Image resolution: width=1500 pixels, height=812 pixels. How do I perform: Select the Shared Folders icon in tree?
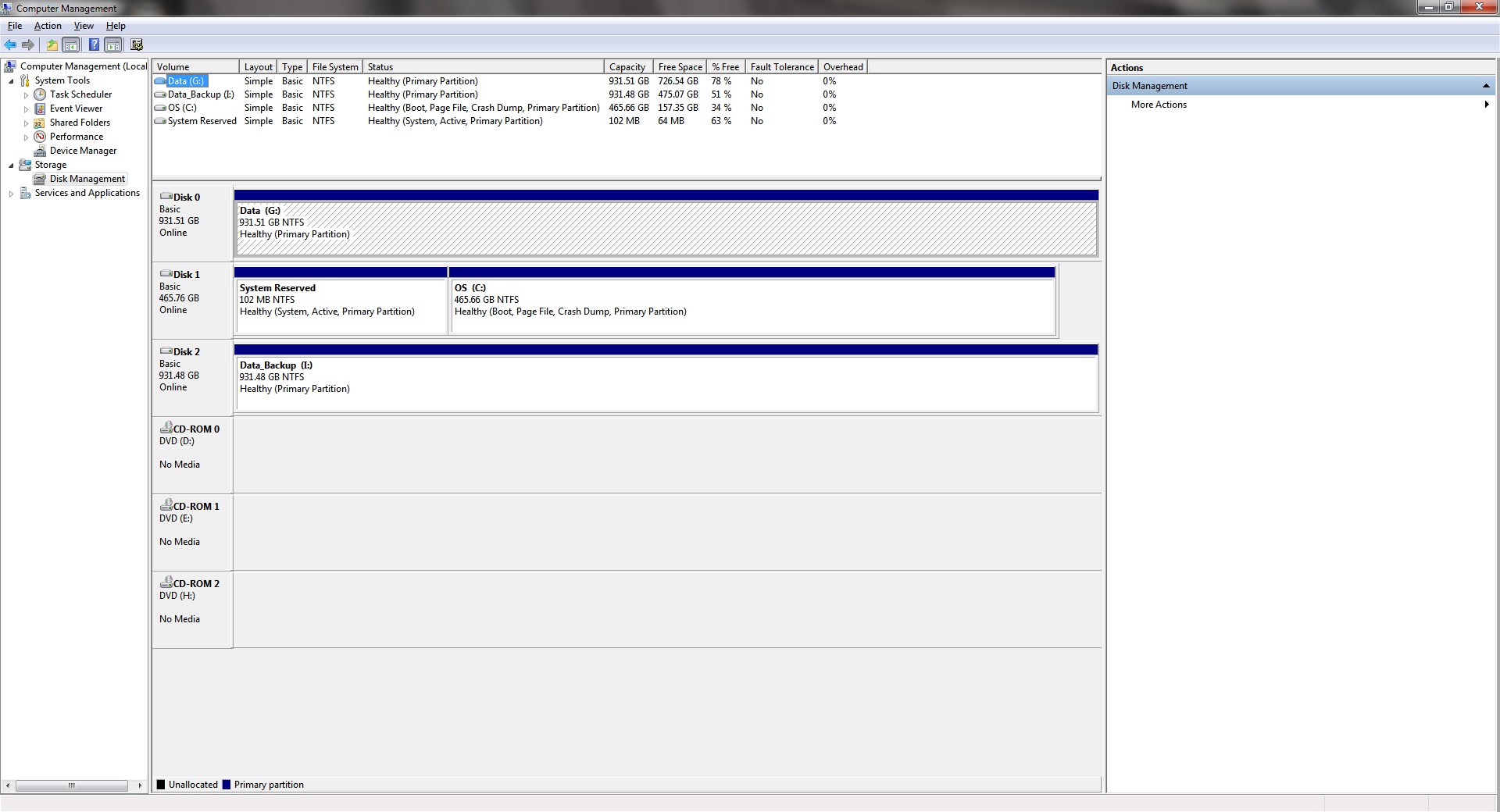click(x=40, y=123)
